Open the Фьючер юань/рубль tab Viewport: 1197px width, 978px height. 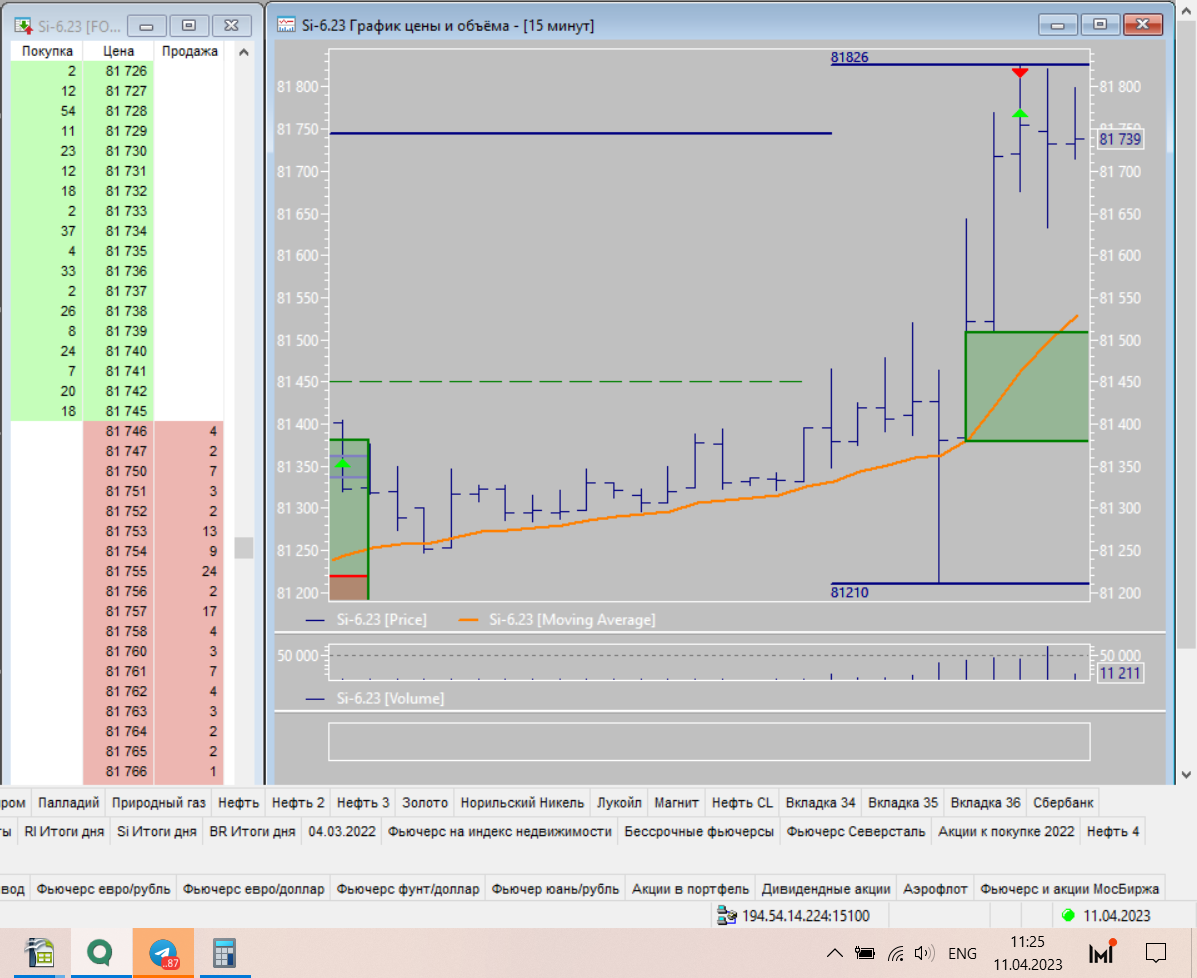[x=555, y=889]
